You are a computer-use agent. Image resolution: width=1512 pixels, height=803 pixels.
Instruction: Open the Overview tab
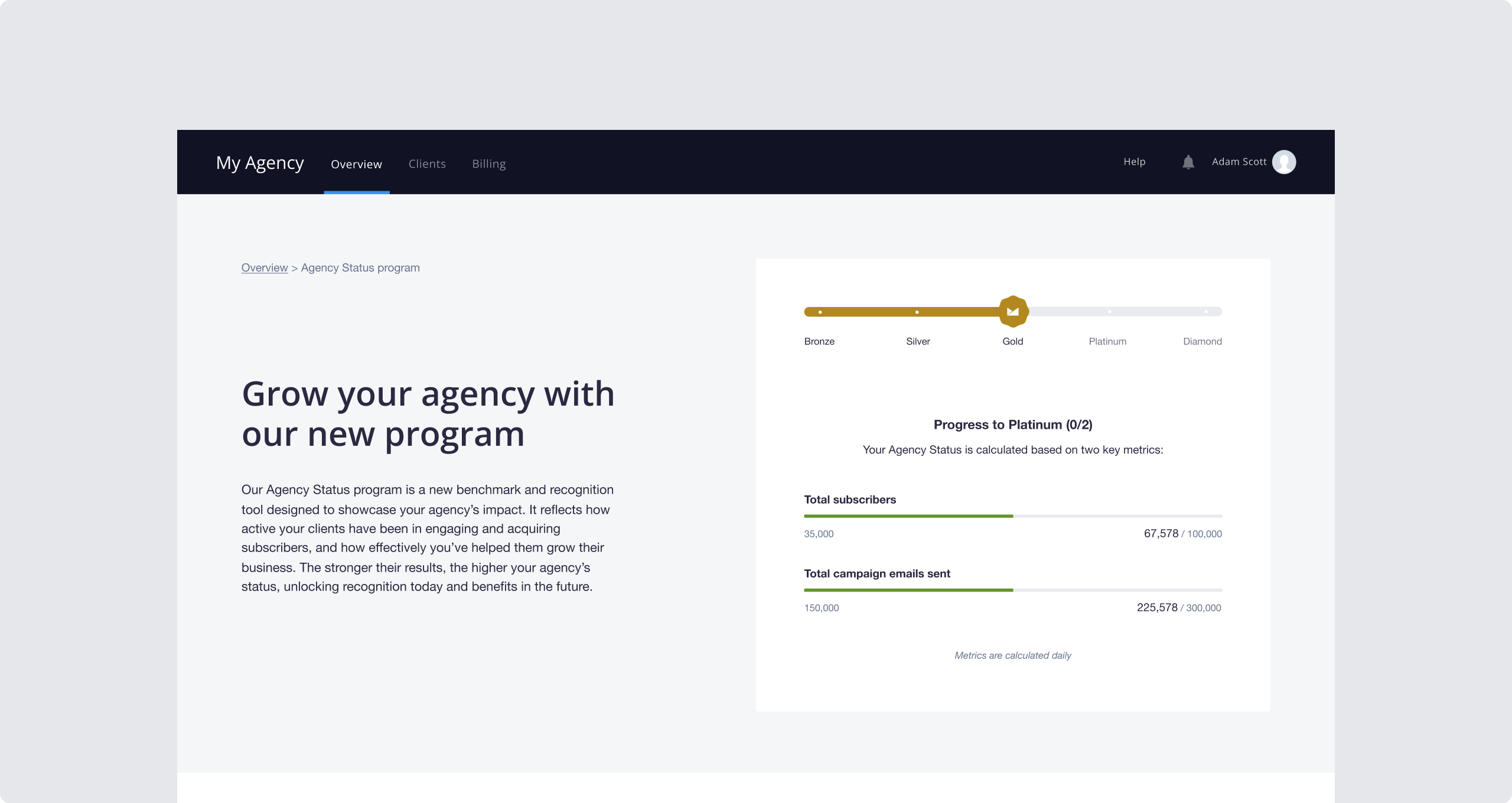coord(356,164)
